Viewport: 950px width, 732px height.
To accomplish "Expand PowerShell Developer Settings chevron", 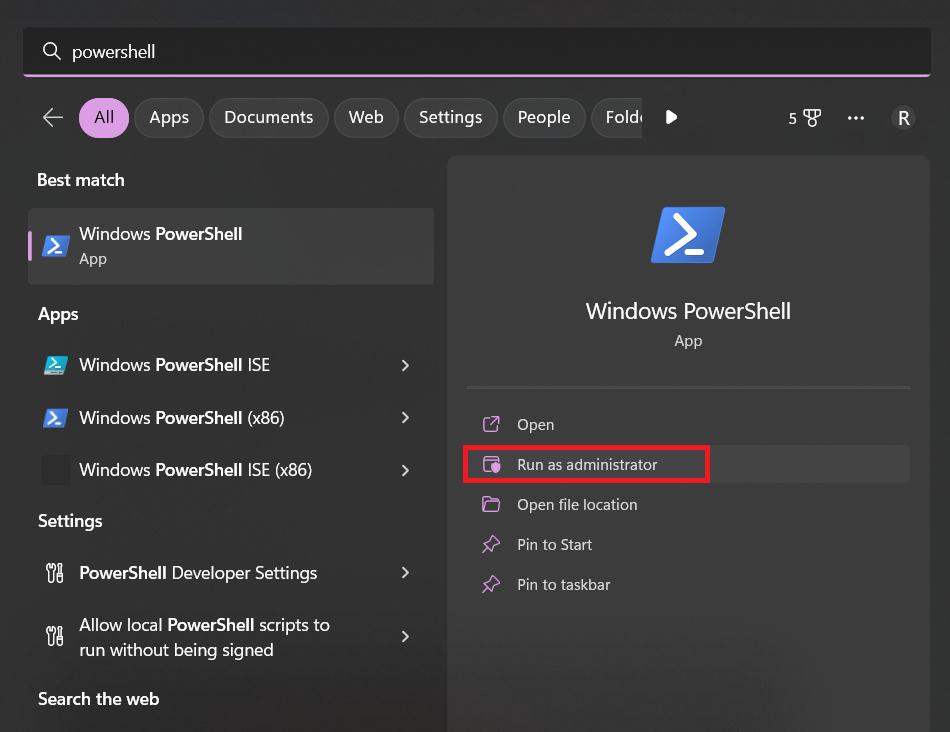I will click(x=405, y=573).
